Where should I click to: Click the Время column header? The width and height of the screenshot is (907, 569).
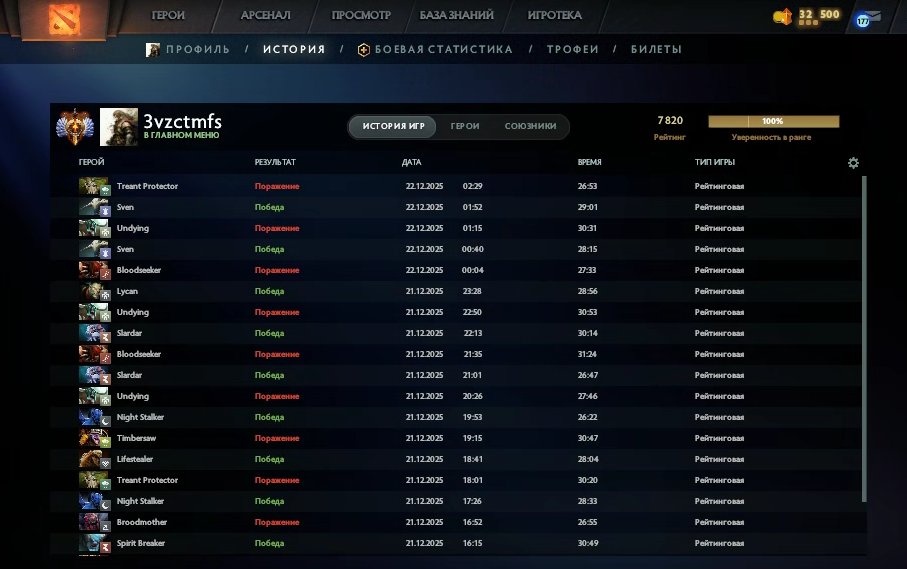[x=589, y=162]
